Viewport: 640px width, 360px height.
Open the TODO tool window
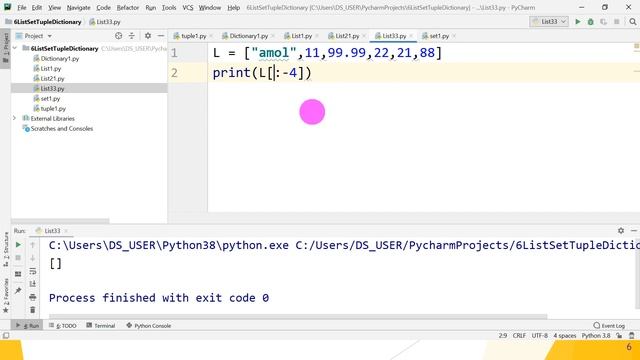coord(62,326)
